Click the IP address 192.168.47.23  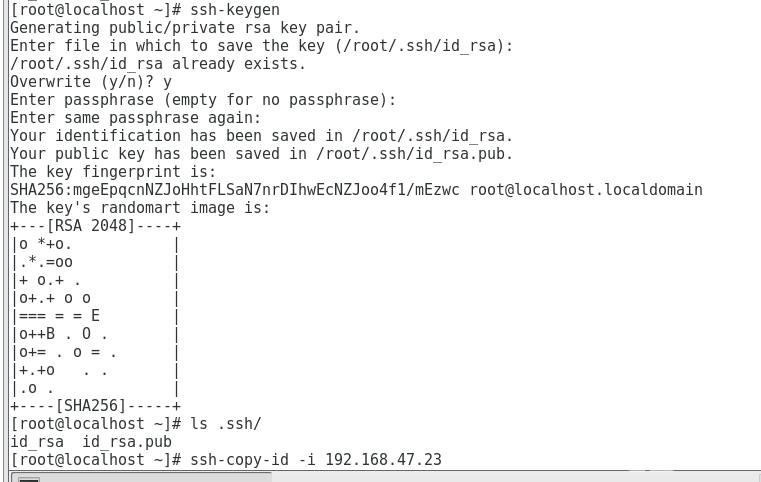pyautogui.click(x=383, y=459)
